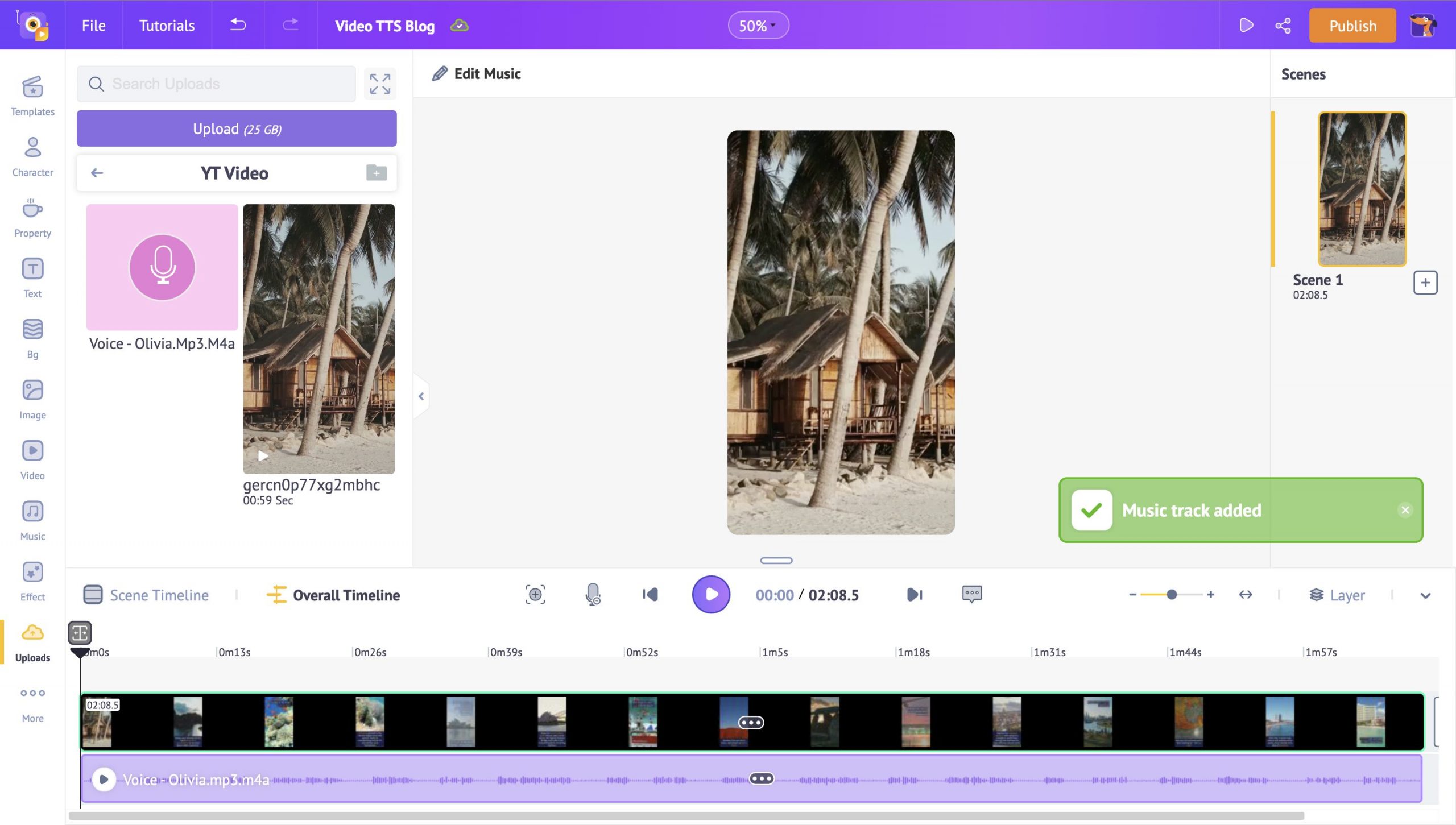Screen dimensions: 1456x825
Task: Expand the Layer panel dropdown
Action: [x=1427, y=595]
